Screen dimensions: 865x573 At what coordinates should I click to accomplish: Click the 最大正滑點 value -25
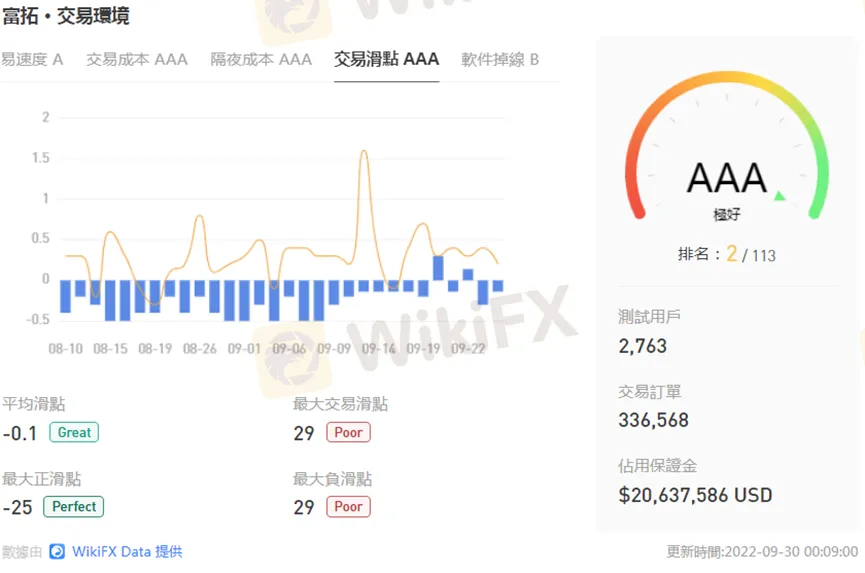18,507
